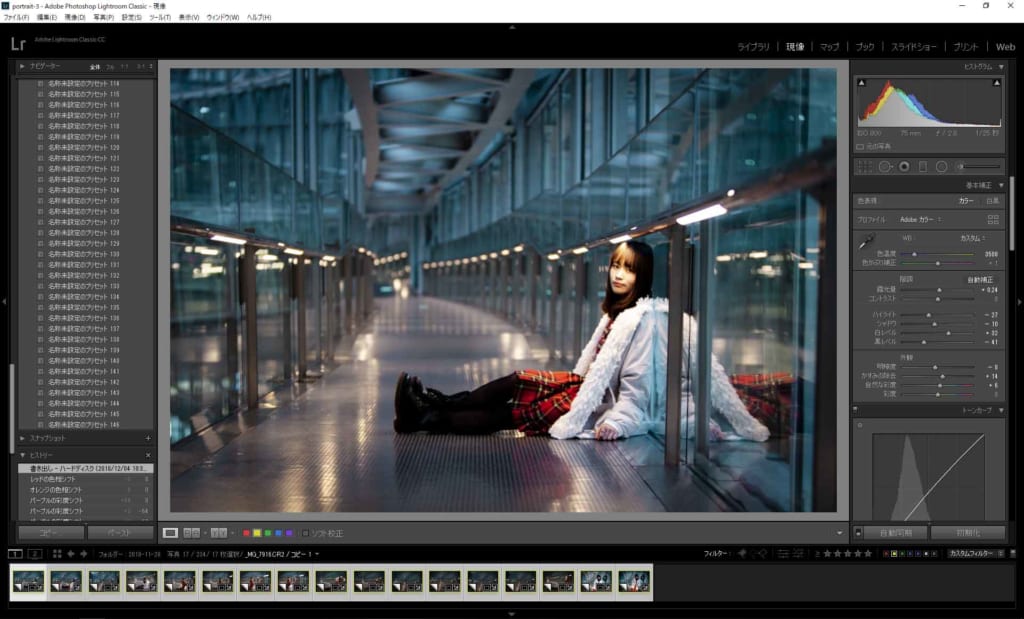Select the Graduated Filter tool
The image size is (1024, 619).
923,167
